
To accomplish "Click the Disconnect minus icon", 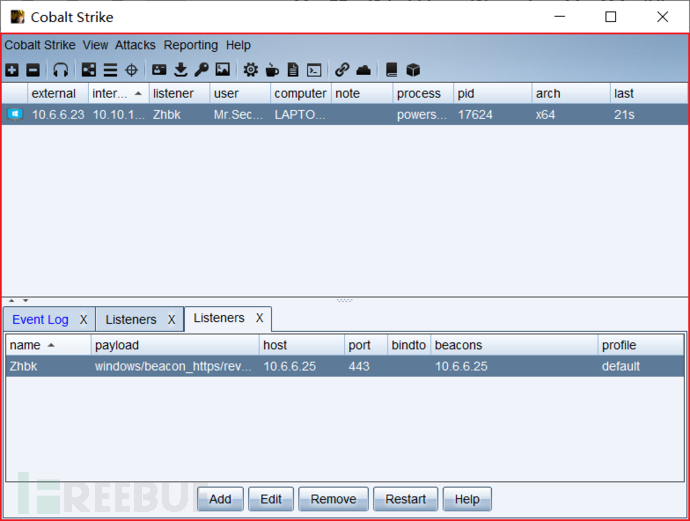I will point(33,70).
